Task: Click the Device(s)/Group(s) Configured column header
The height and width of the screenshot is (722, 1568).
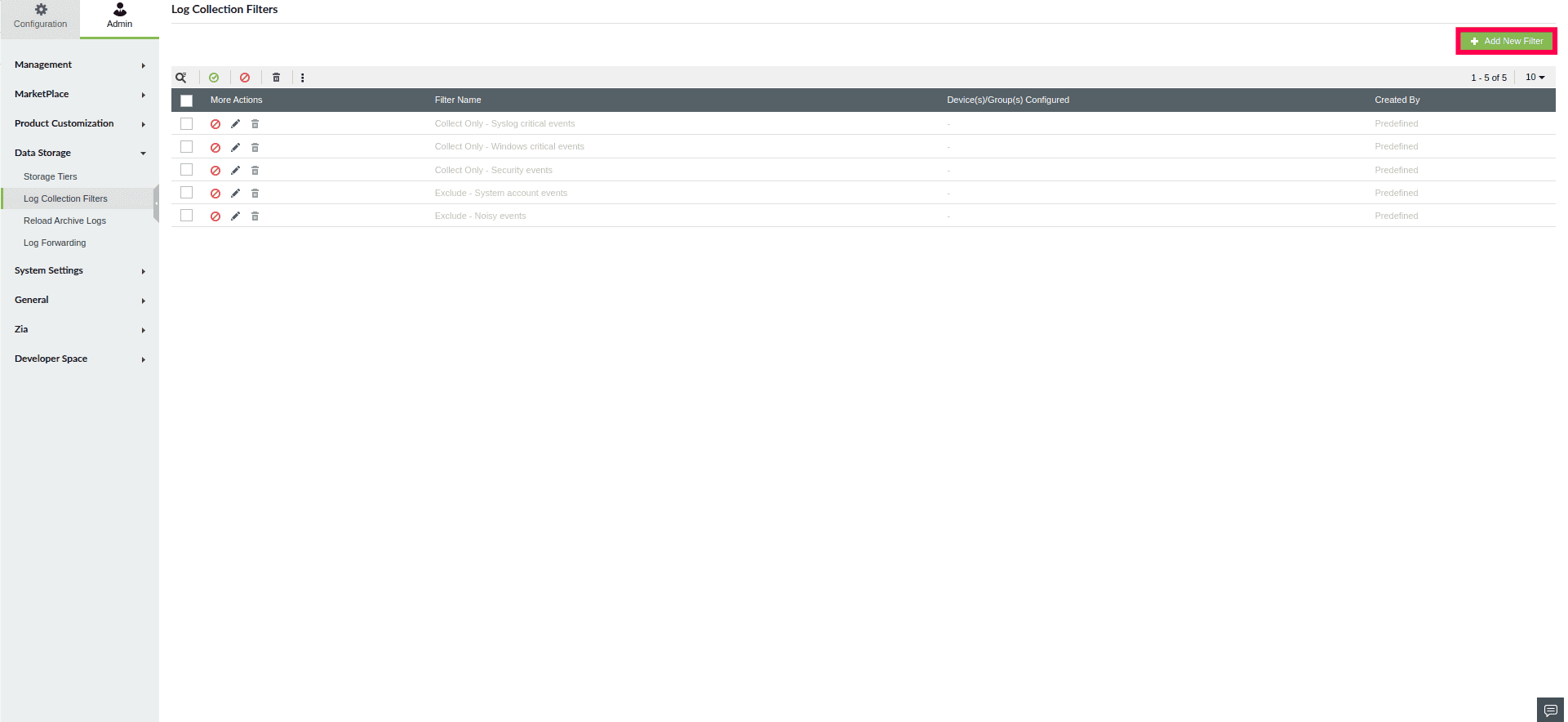Action: 1008,100
